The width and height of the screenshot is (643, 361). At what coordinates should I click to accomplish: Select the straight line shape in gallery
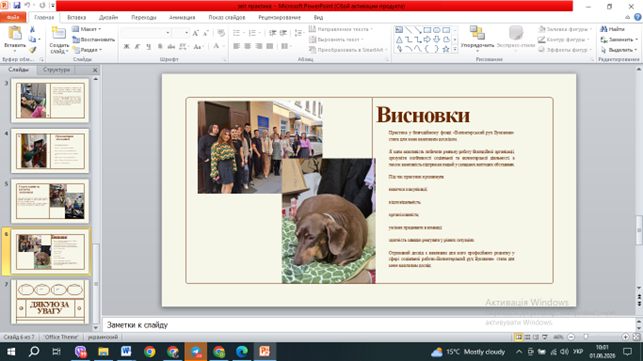coord(408,30)
